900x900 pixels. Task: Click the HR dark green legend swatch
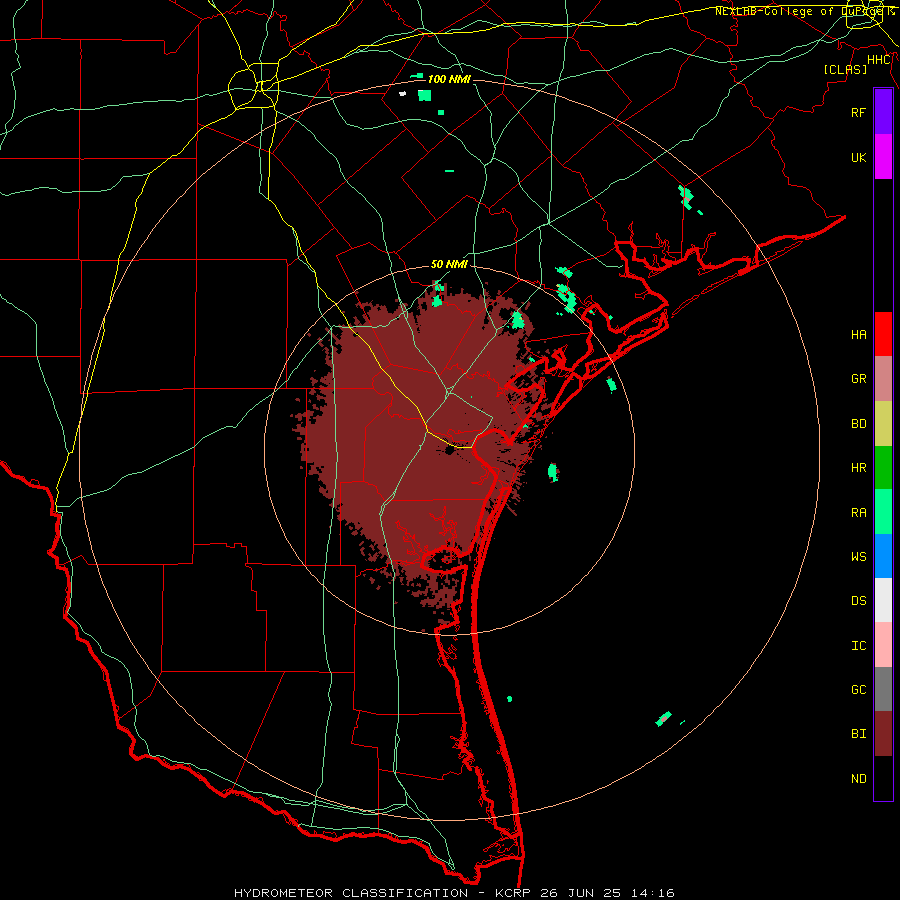(x=883, y=468)
